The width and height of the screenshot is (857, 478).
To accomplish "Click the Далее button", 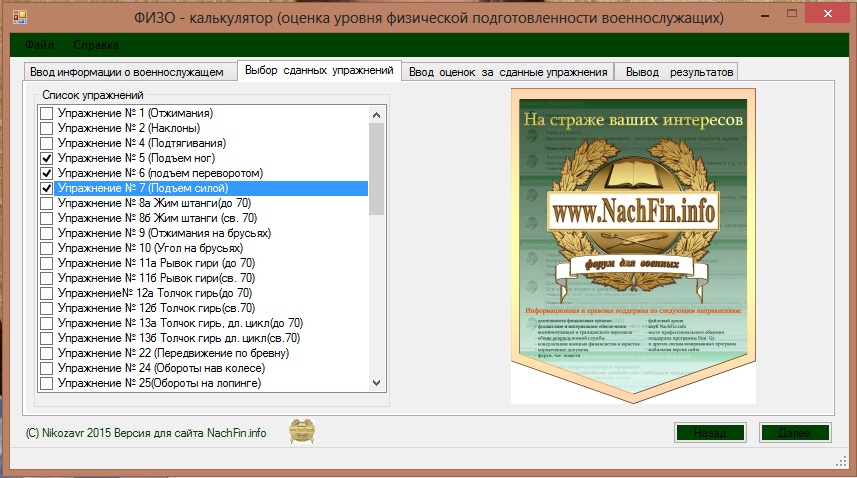I will coord(795,433).
